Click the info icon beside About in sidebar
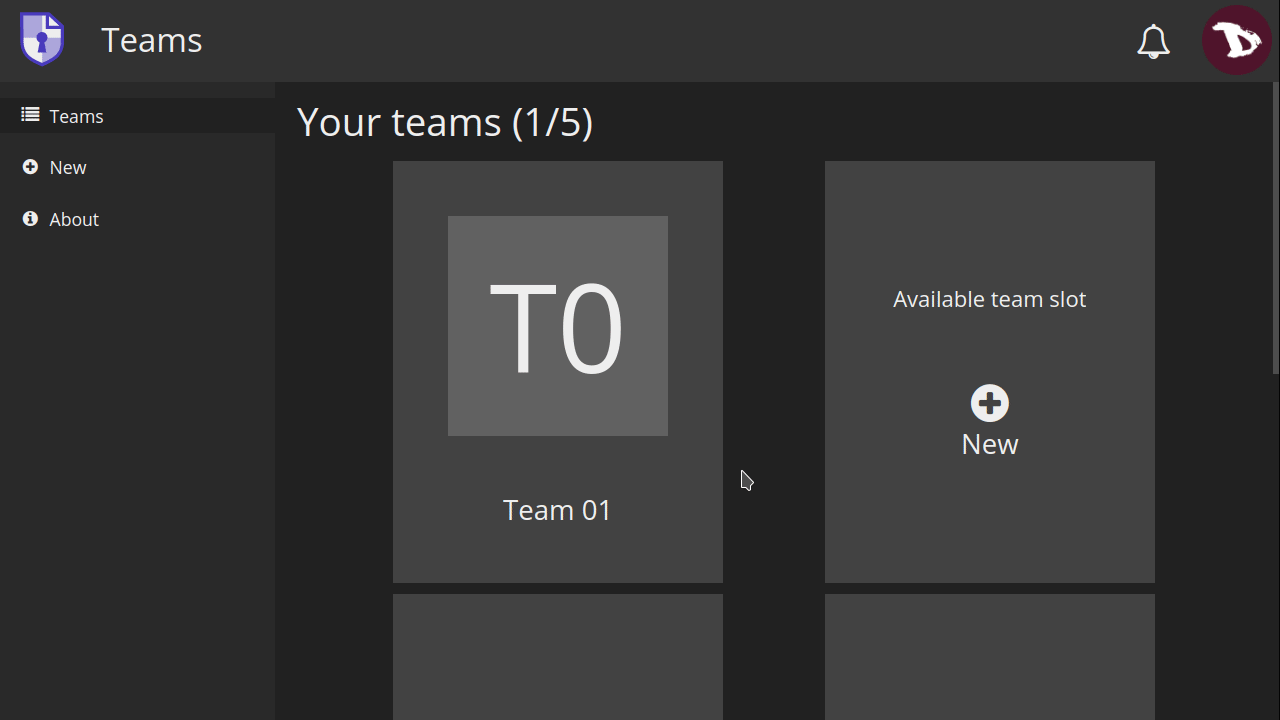The height and width of the screenshot is (720, 1280). pyautogui.click(x=30, y=219)
